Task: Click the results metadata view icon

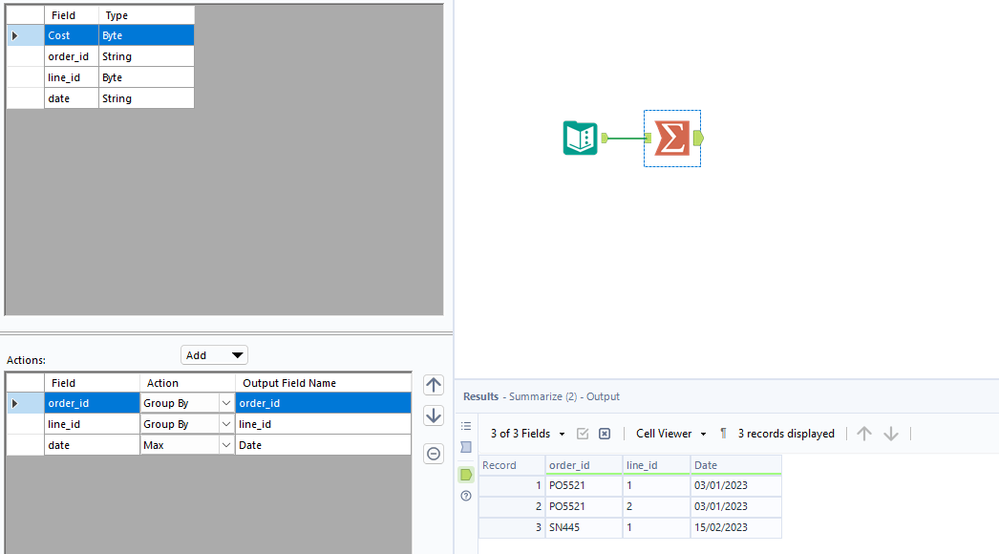Action: (466, 447)
